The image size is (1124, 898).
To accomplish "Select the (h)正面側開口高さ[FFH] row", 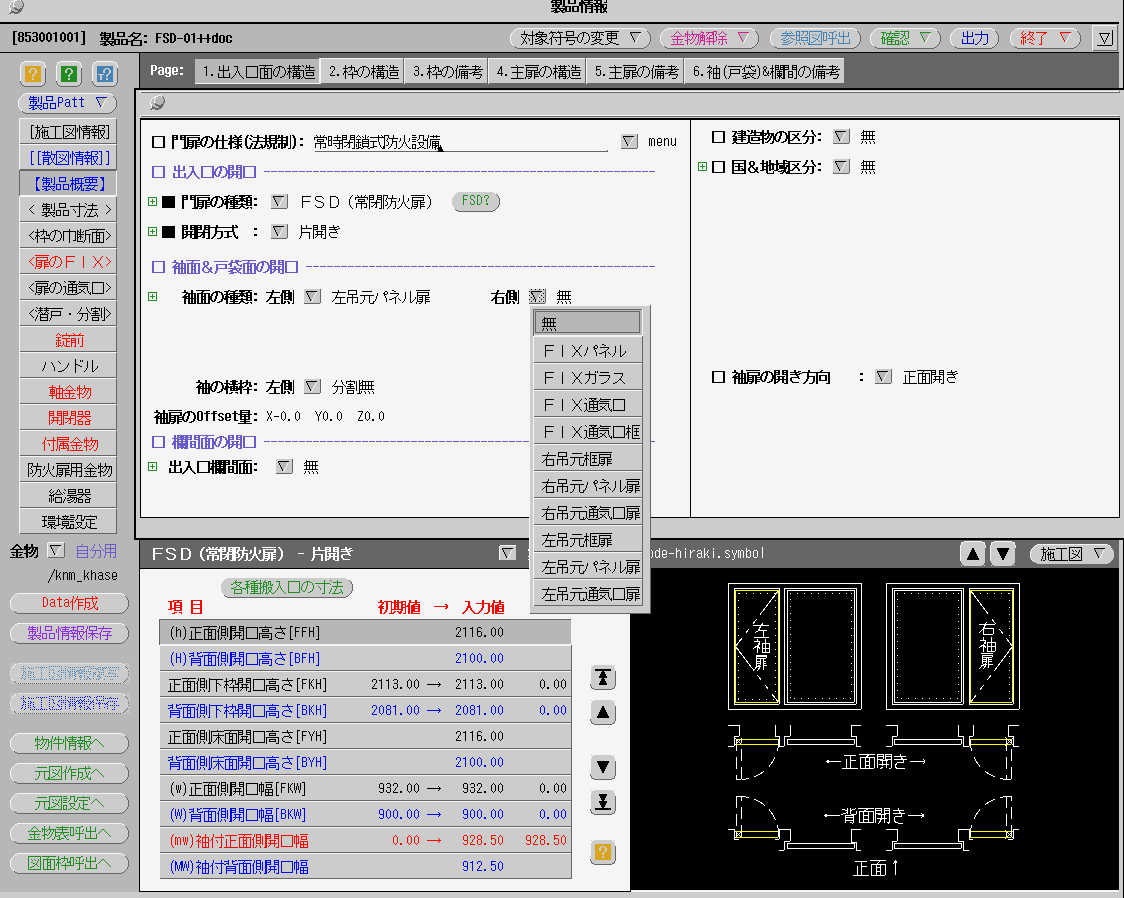I will (x=365, y=632).
